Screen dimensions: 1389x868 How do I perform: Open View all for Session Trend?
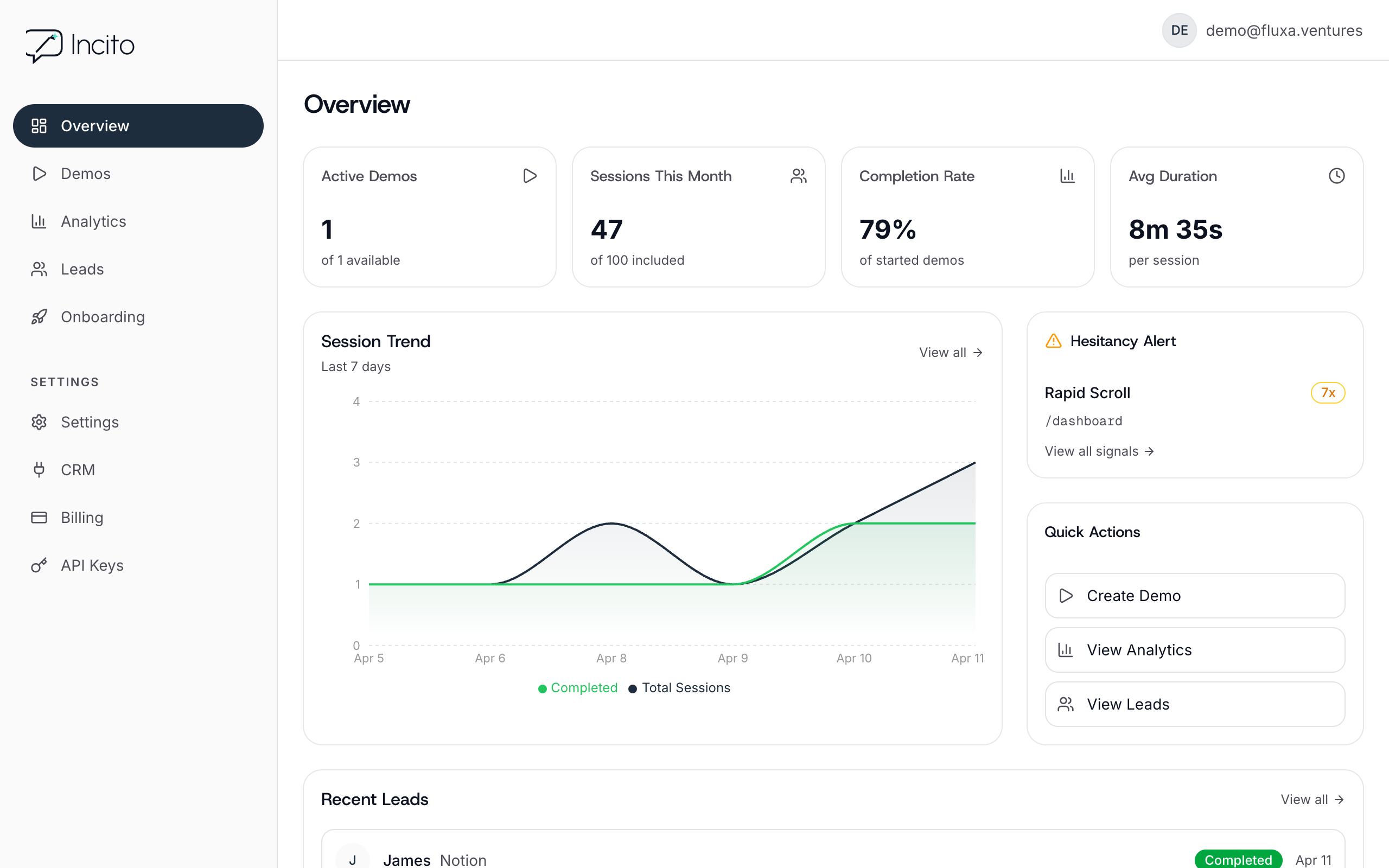pyautogui.click(x=950, y=352)
